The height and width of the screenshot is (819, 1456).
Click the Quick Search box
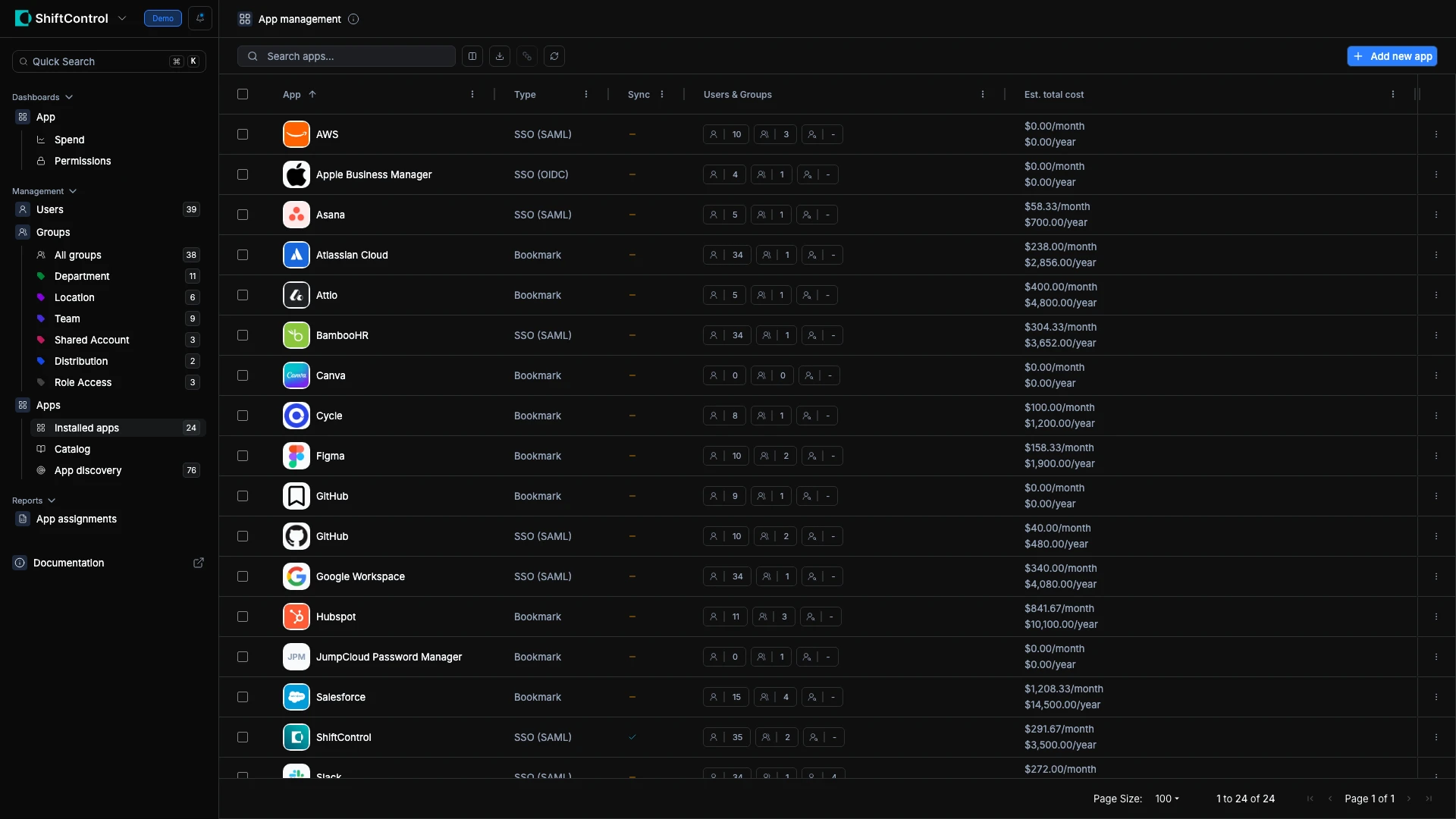point(109,61)
